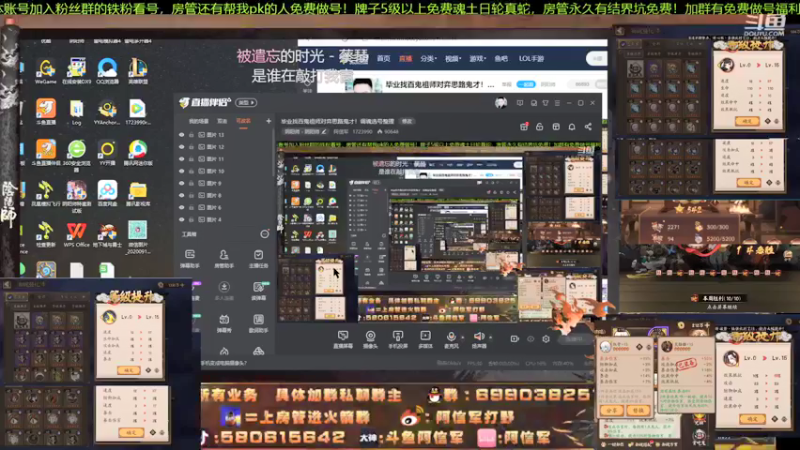The image size is (800, 450).
Task: Select the 图片 10 layer row
Action: [x=224, y=171]
